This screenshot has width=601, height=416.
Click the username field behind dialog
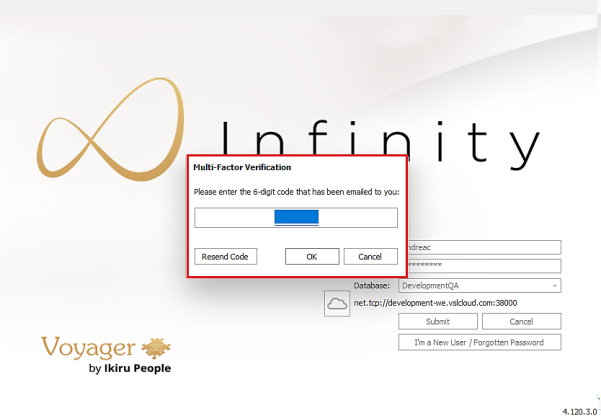[484, 247]
